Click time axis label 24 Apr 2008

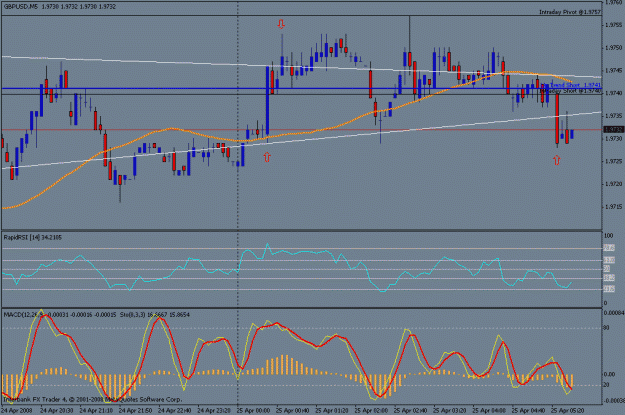pos(17,410)
